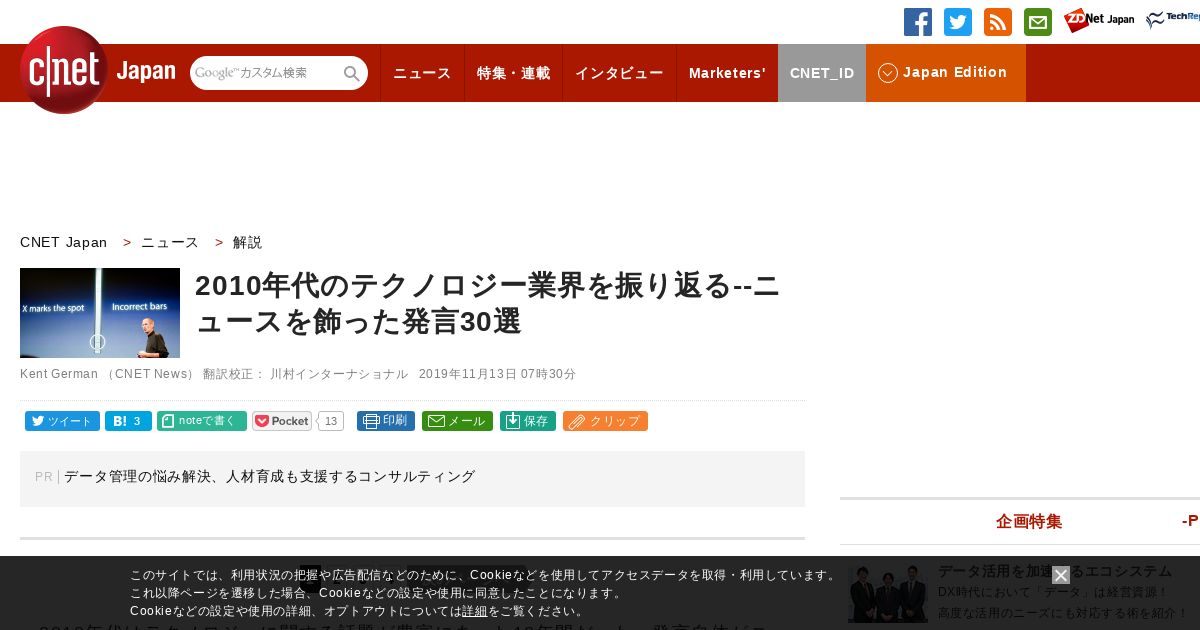Screen dimensions: 1200x630
Task: Go to CNET Japan home logo
Action: click(x=97, y=70)
